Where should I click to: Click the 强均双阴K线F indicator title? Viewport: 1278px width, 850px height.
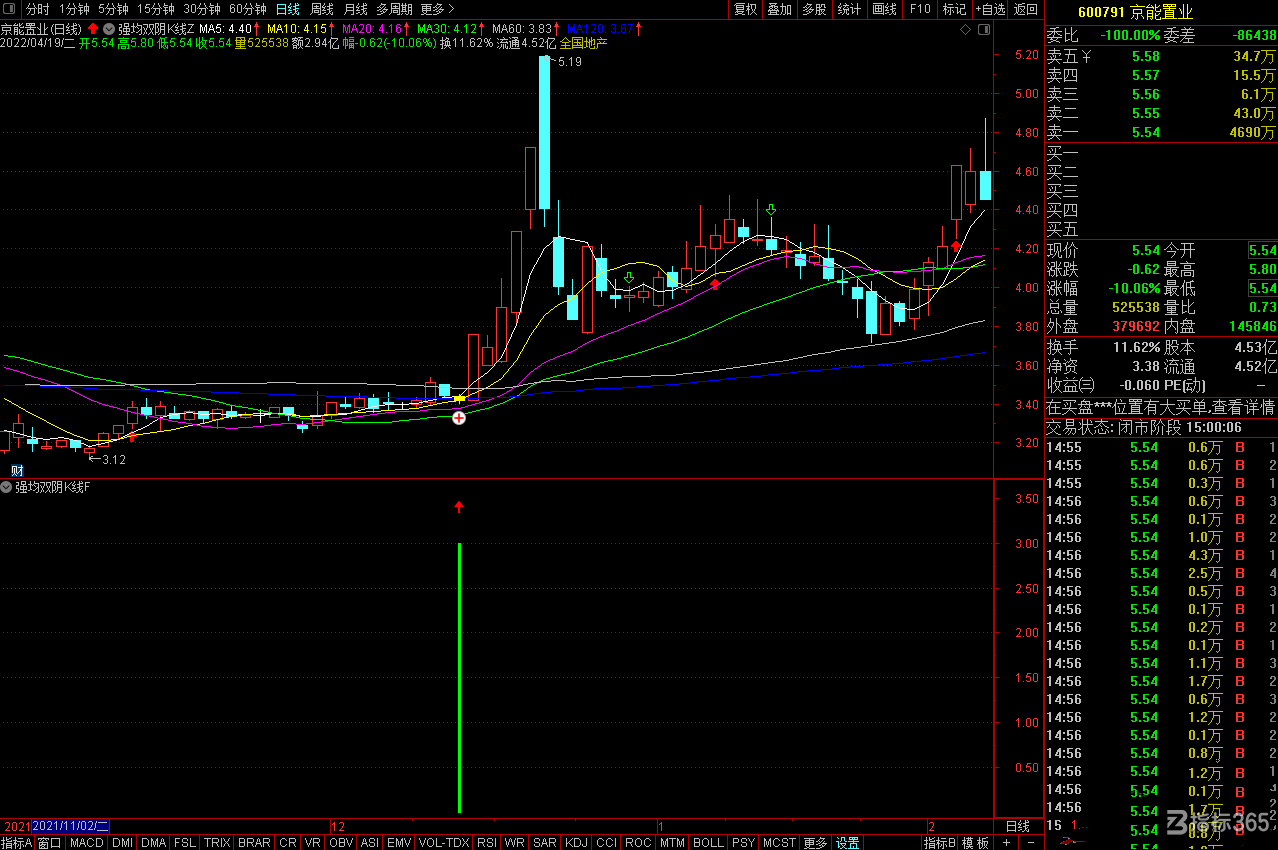pos(53,487)
